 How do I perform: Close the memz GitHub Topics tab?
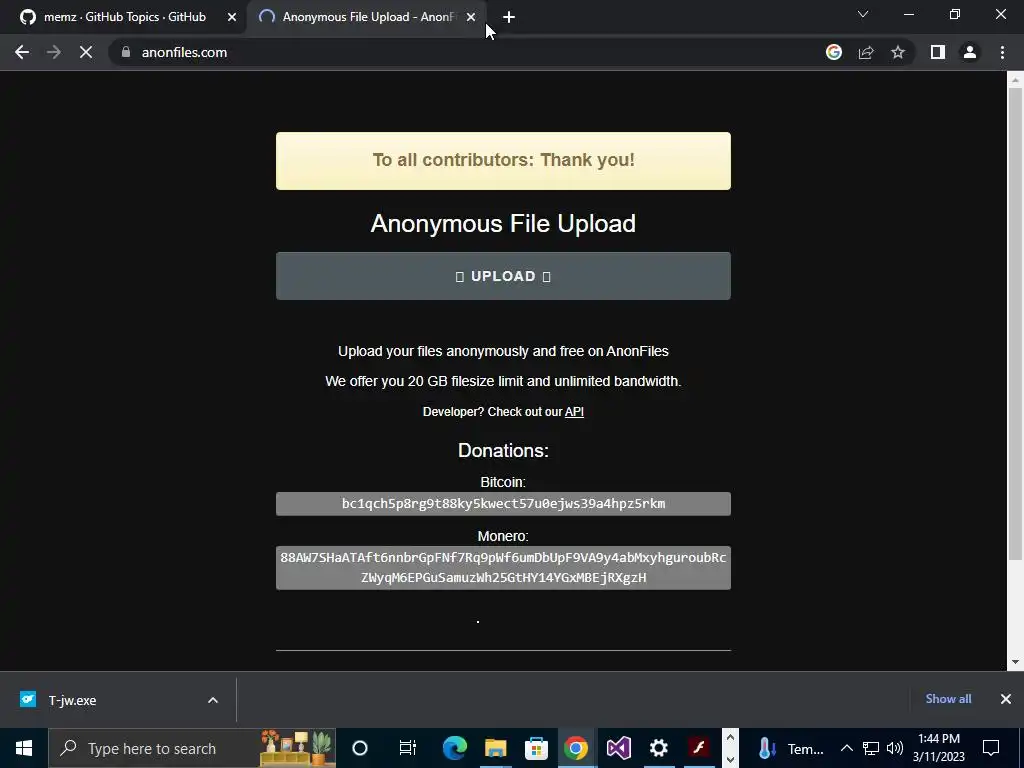coord(232,18)
